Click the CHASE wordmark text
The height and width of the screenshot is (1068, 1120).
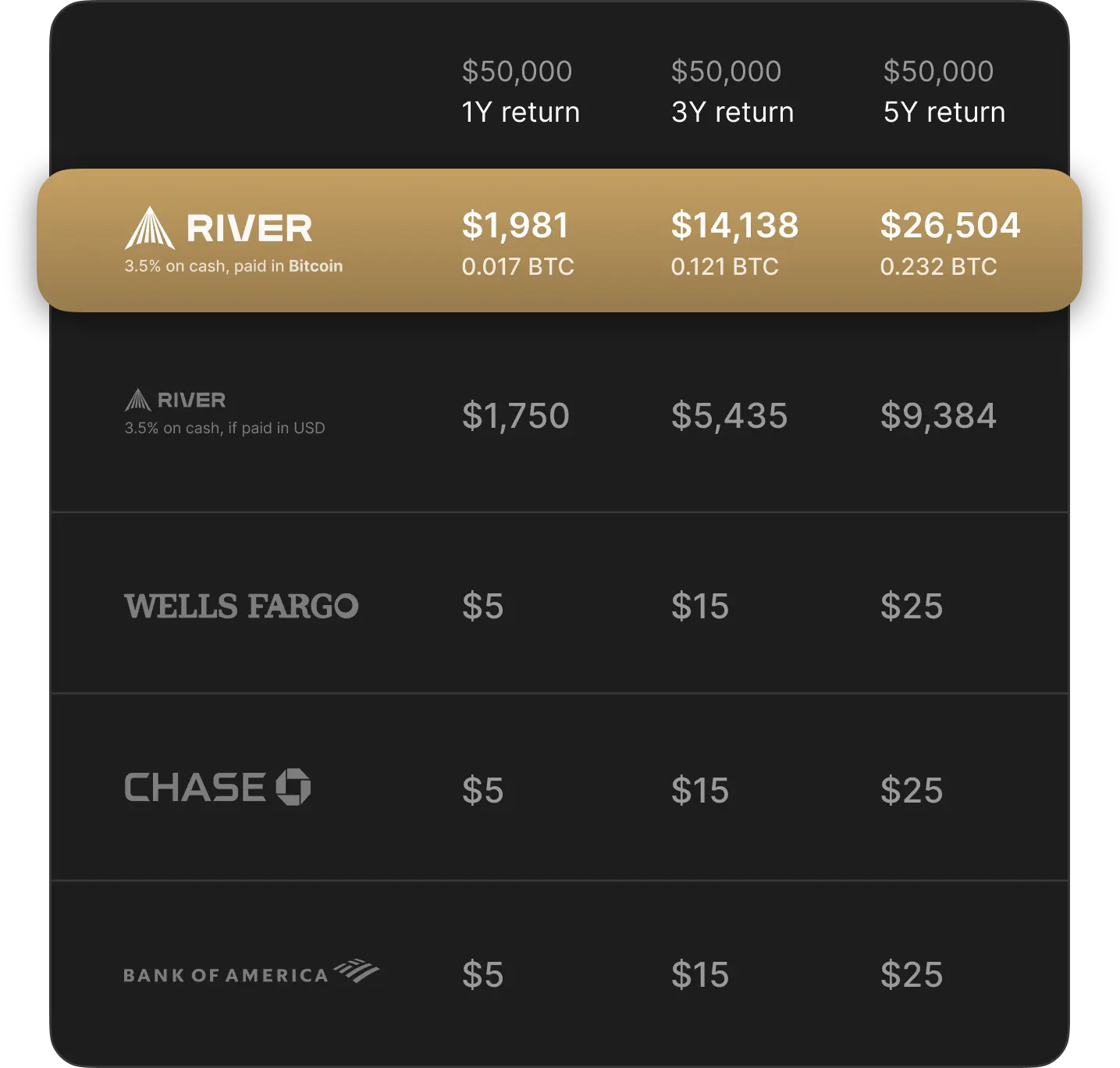click(x=195, y=787)
